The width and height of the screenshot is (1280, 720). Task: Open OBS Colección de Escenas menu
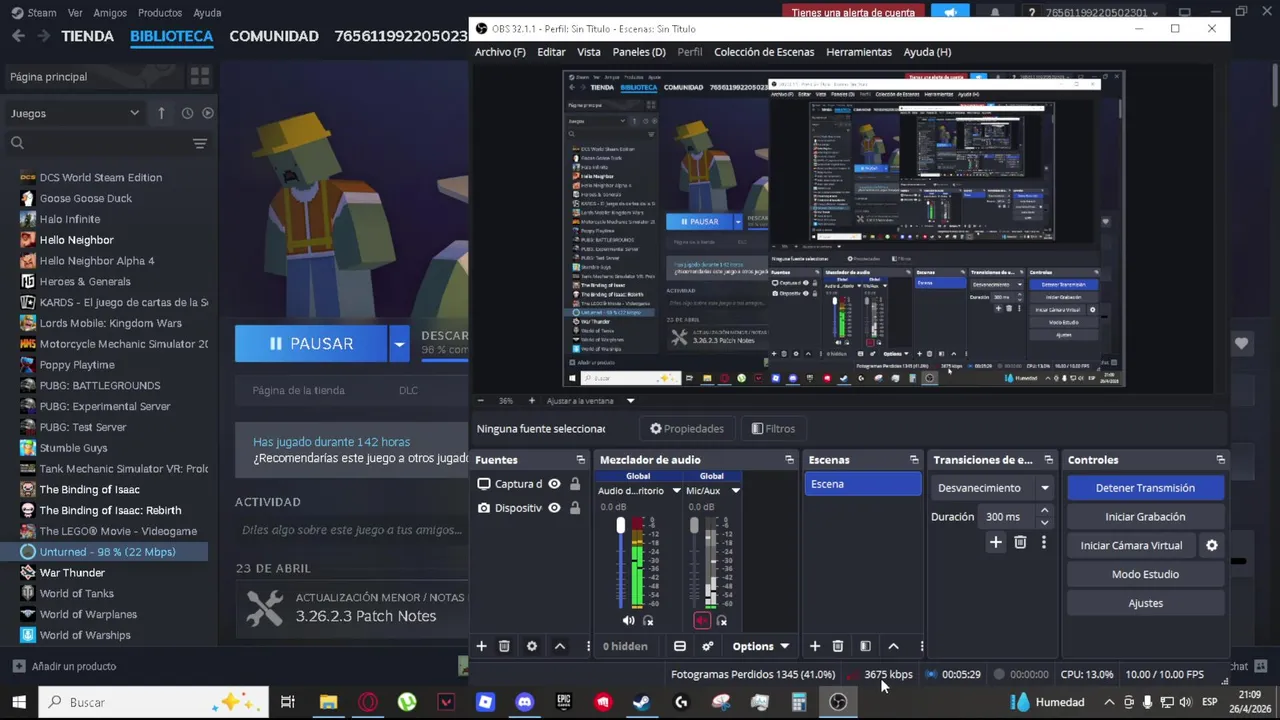[x=764, y=52]
